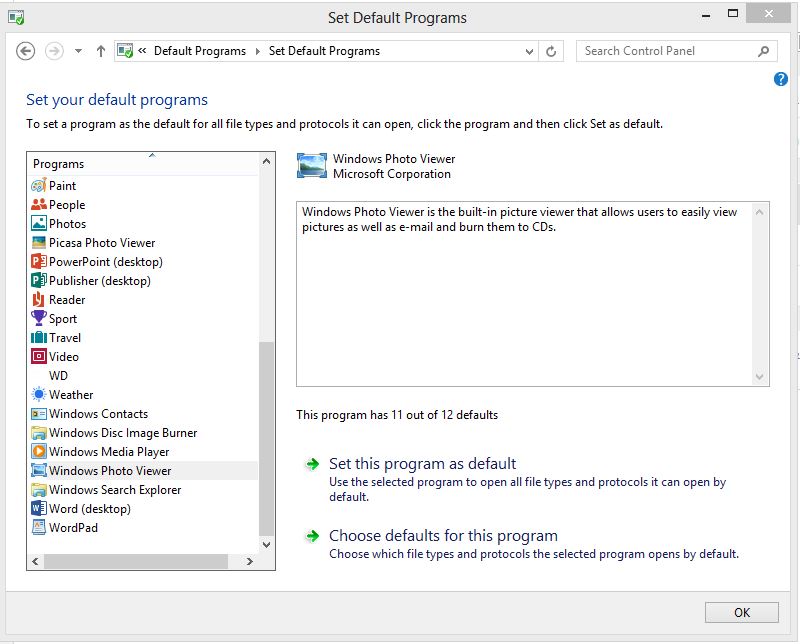
Task: Click the Sport trophy icon
Action: (39, 318)
